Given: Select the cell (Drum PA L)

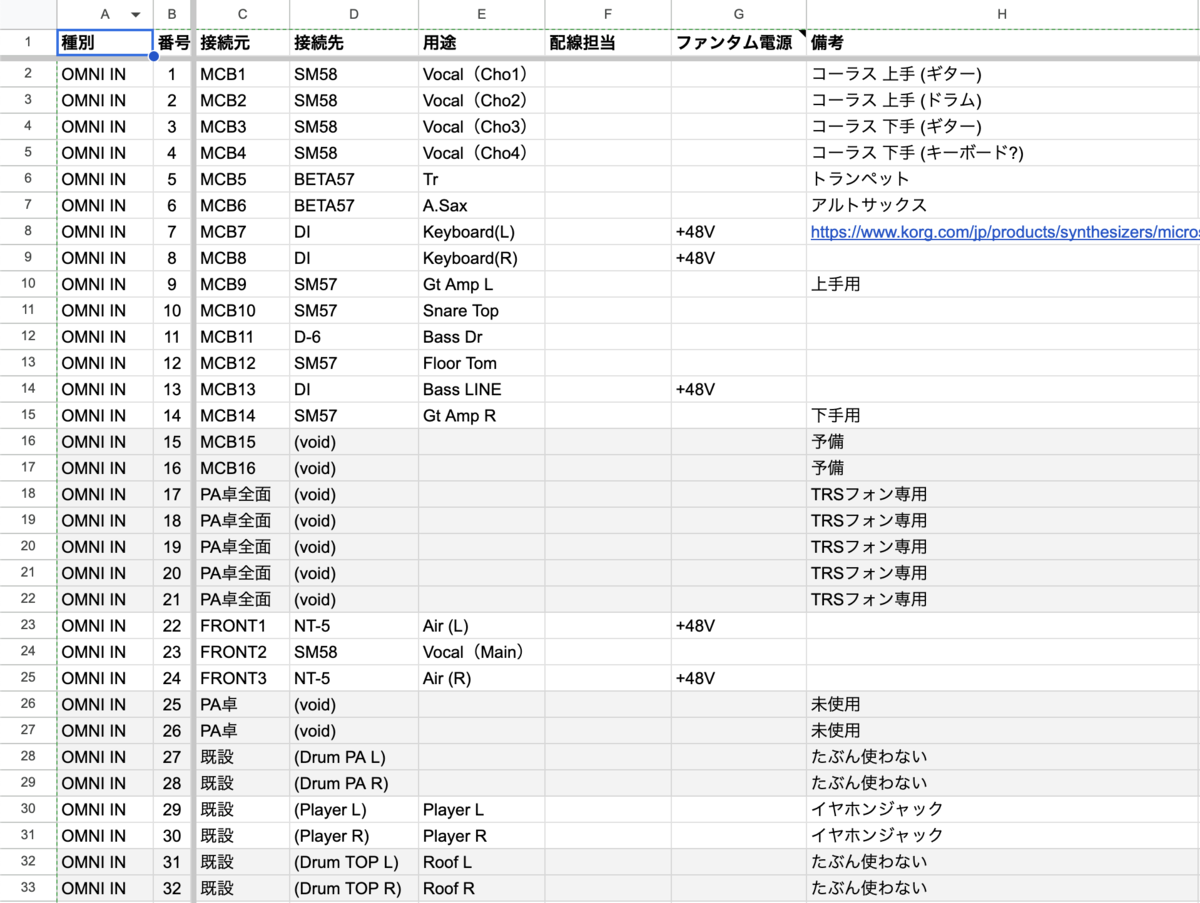Looking at the screenshot, I should click(x=354, y=757).
